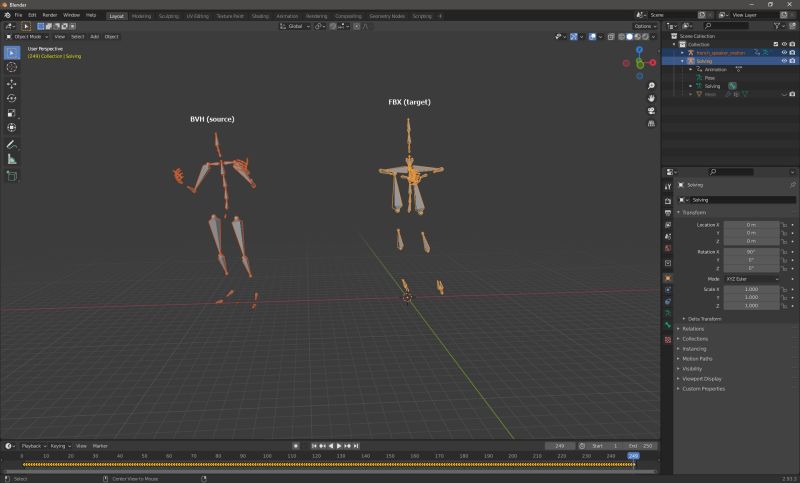The height and width of the screenshot is (483, 800).
Task: Click the Location X value field
Action: point(752,225)
